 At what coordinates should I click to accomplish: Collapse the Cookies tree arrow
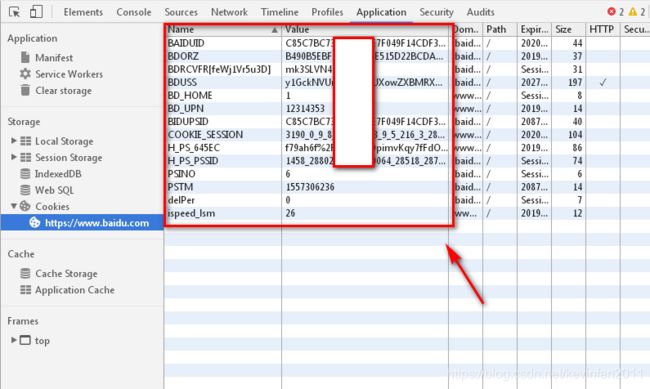point(14,206)
